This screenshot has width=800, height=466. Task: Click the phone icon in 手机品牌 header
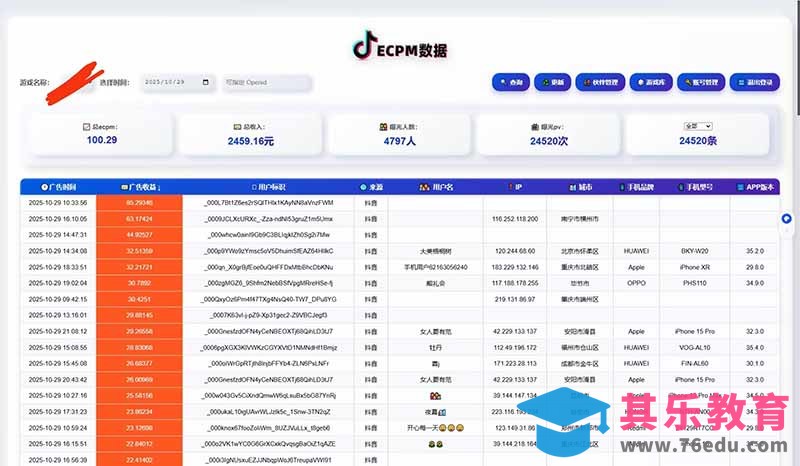(622, 187)
